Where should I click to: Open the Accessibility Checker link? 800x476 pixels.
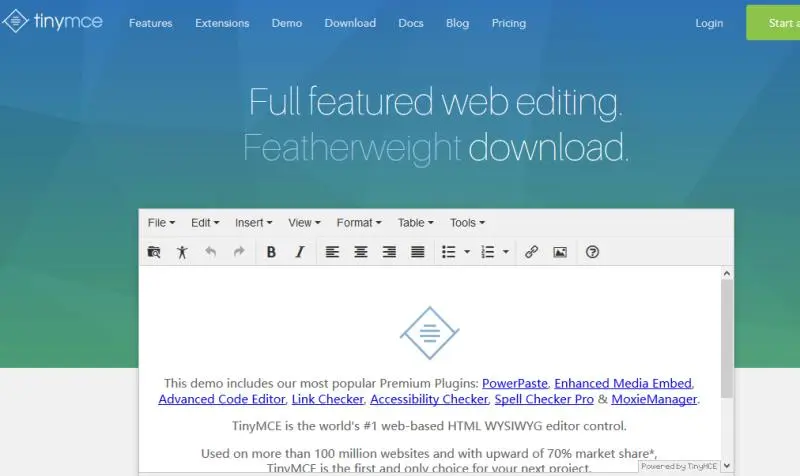(x=429, y=399)
